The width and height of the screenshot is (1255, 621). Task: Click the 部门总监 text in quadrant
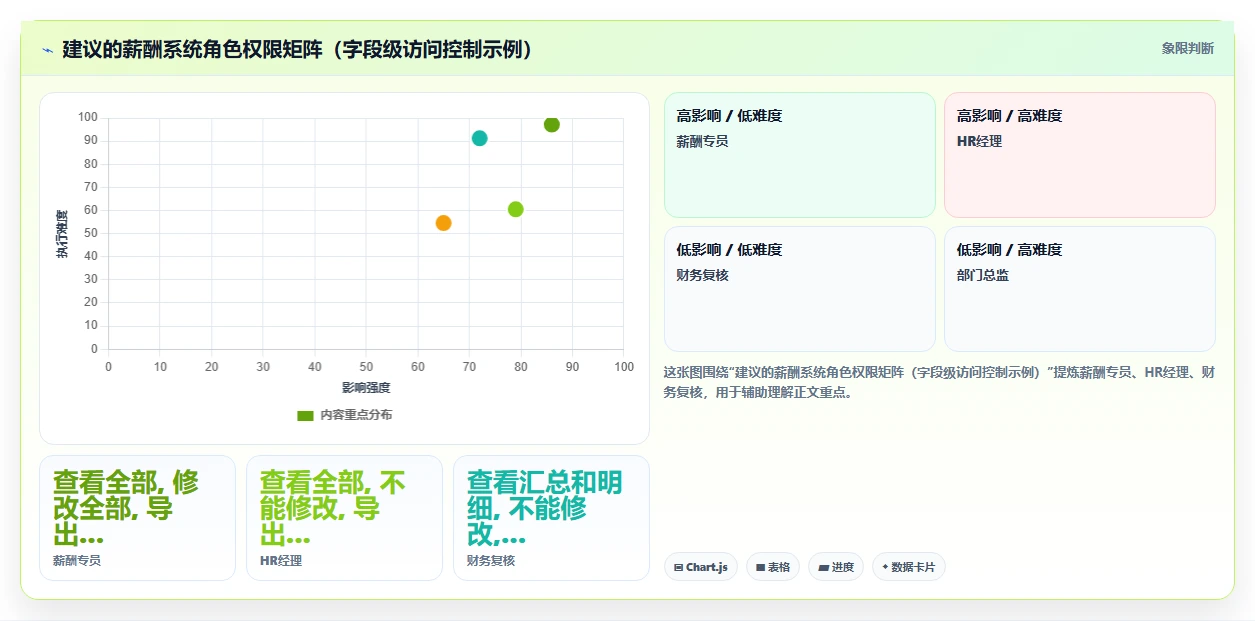point(983,275)
